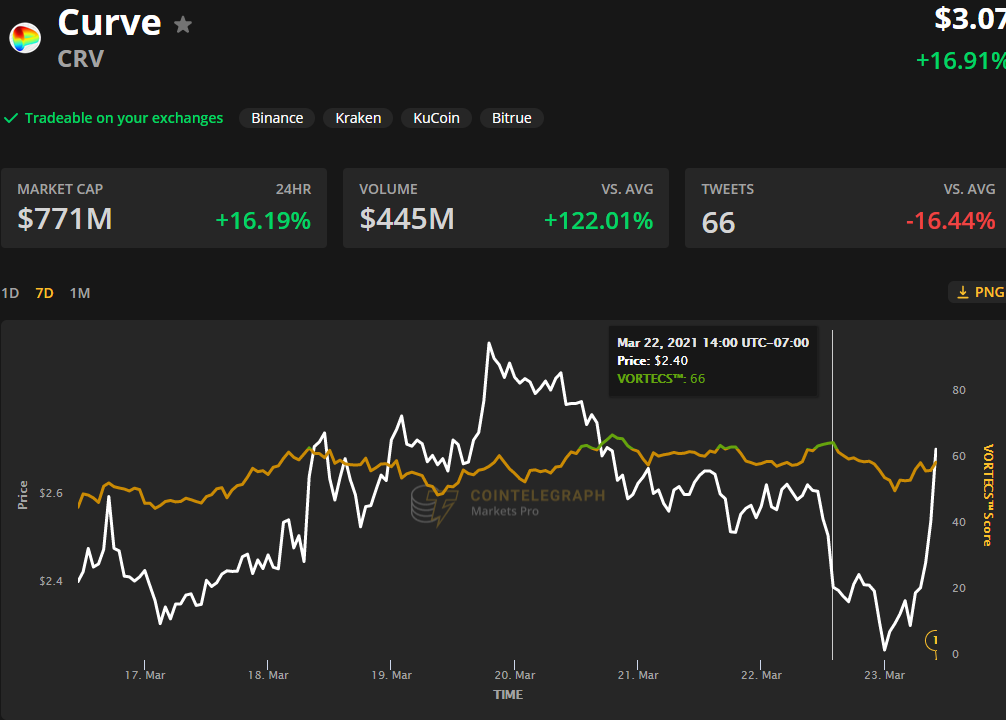Click the 17. Mar date axis label
Viewport: 1006px width, 720px height.
coord(145,675)
